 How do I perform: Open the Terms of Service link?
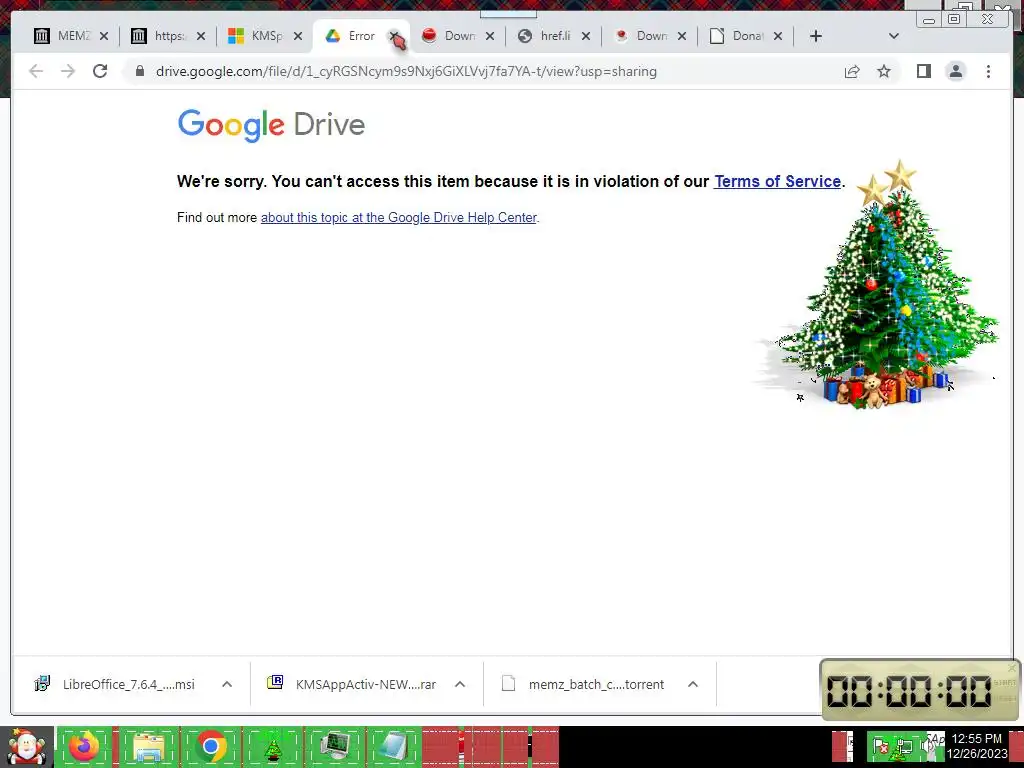777,182
